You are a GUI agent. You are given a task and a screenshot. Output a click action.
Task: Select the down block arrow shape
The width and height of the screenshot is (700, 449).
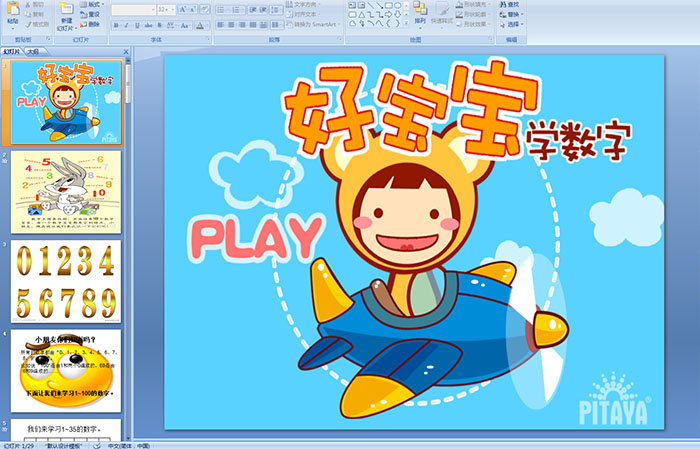pyautogui.click(x=397, y=14)
